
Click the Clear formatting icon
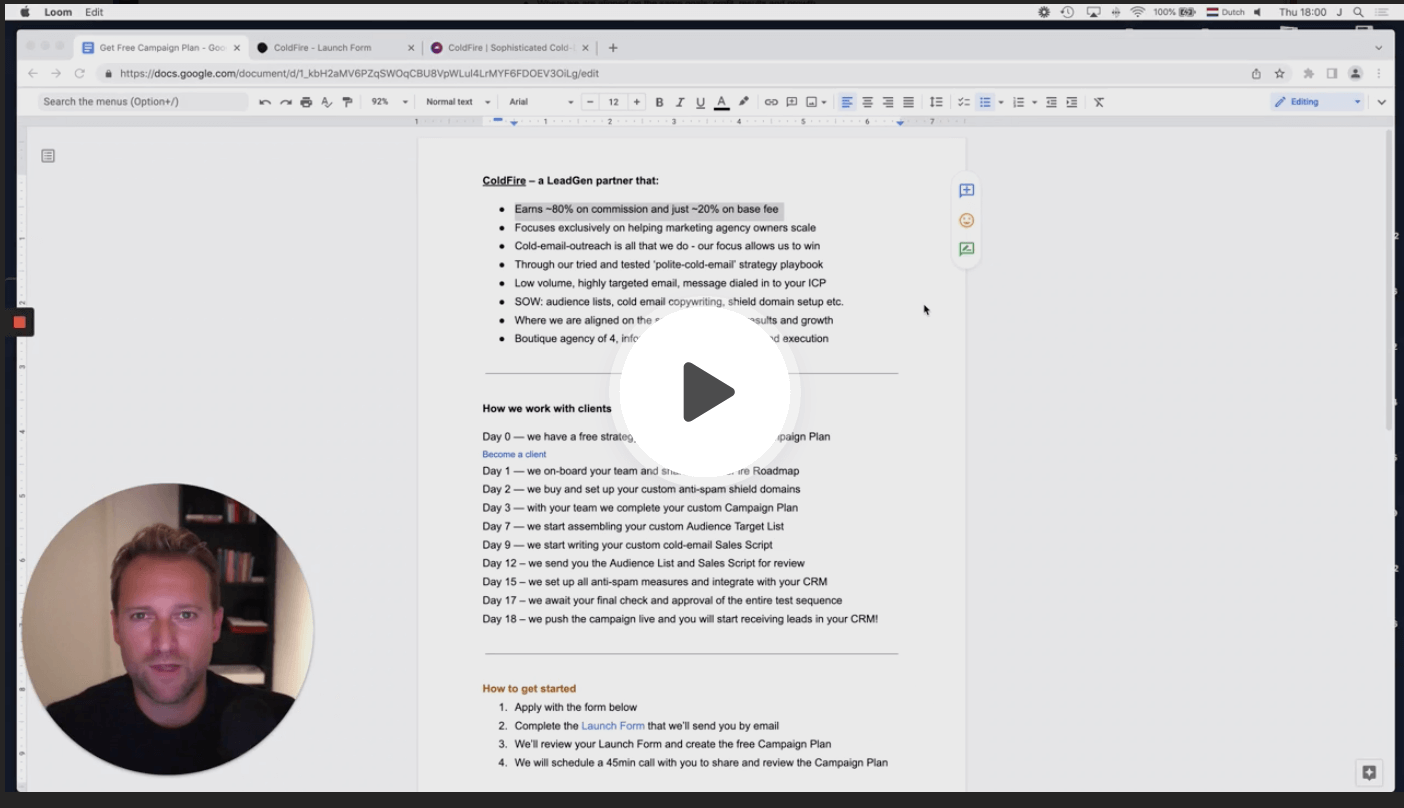1099,102
